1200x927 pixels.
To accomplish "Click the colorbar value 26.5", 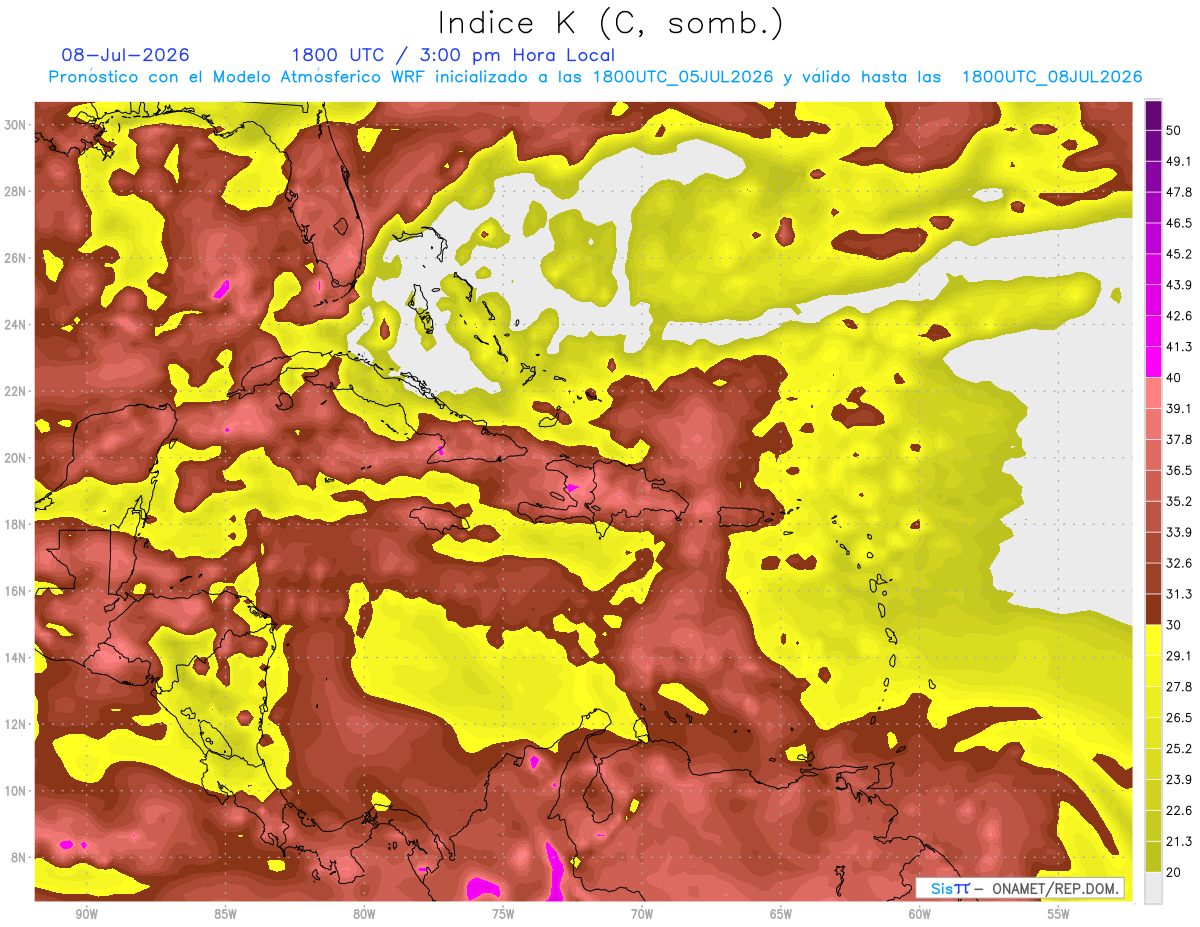I will coord(1180,718).
